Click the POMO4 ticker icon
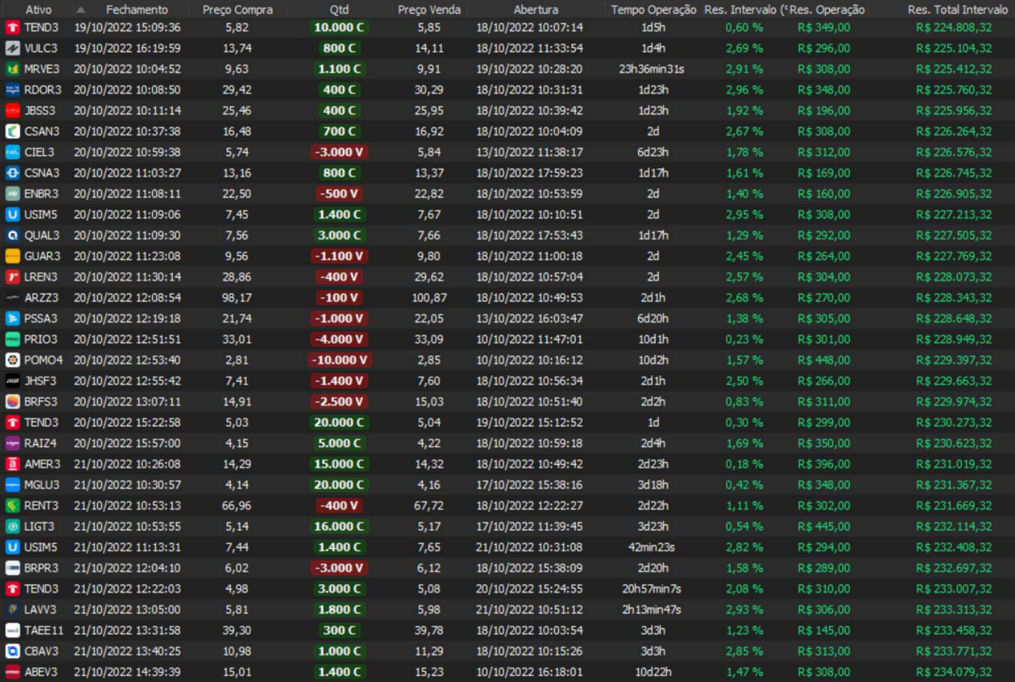The image size is (1015, 682). coord(13,360)
